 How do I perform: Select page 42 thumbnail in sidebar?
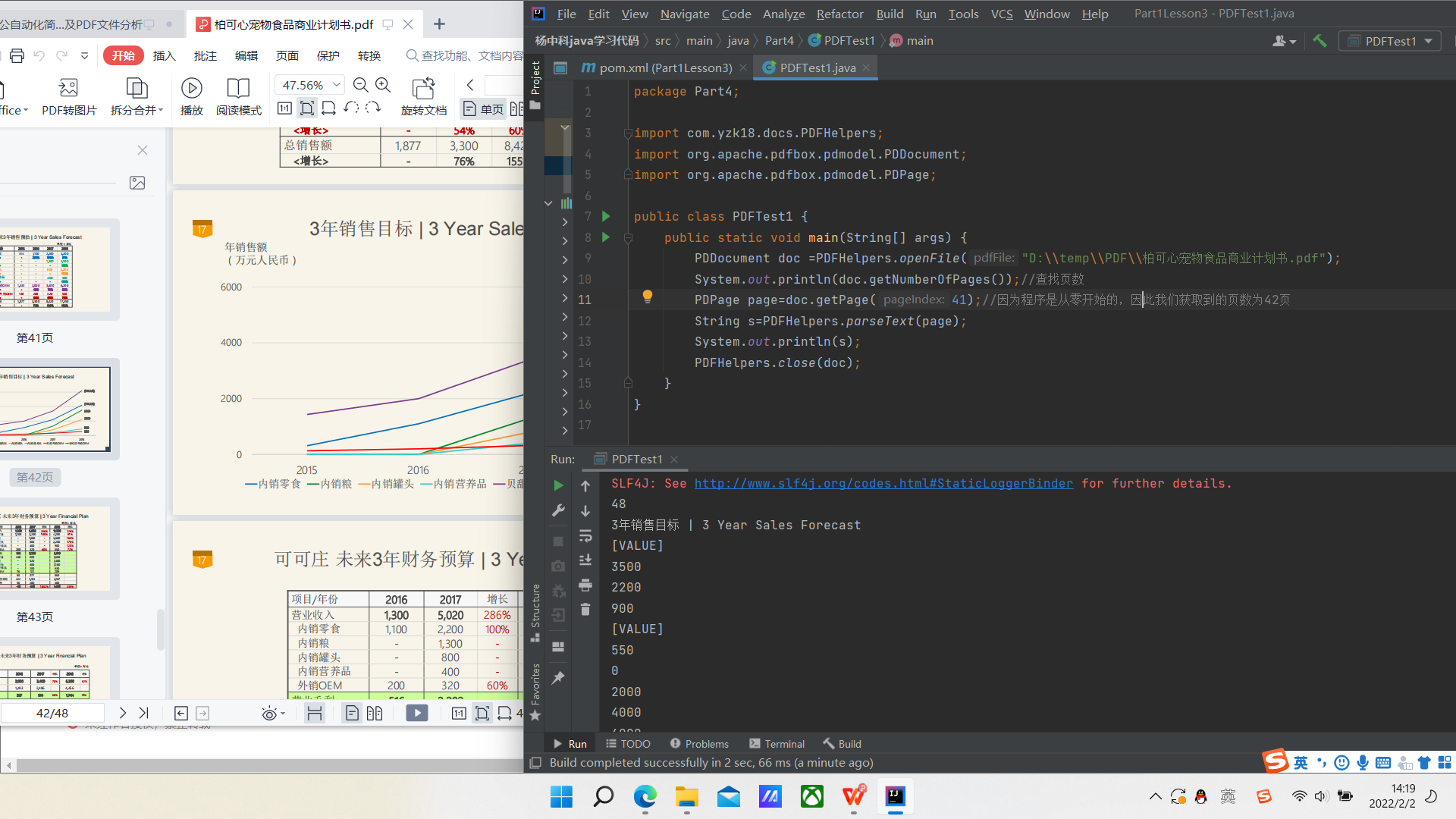point(59,409)
